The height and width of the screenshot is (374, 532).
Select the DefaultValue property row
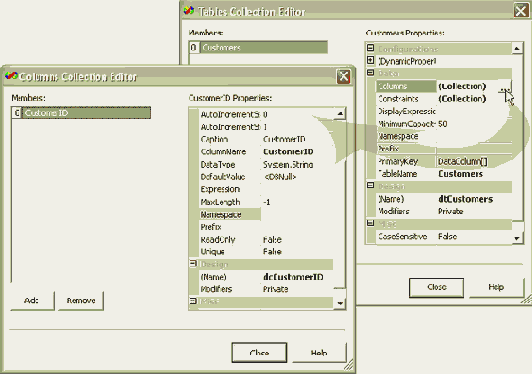[x=266, y=177]
